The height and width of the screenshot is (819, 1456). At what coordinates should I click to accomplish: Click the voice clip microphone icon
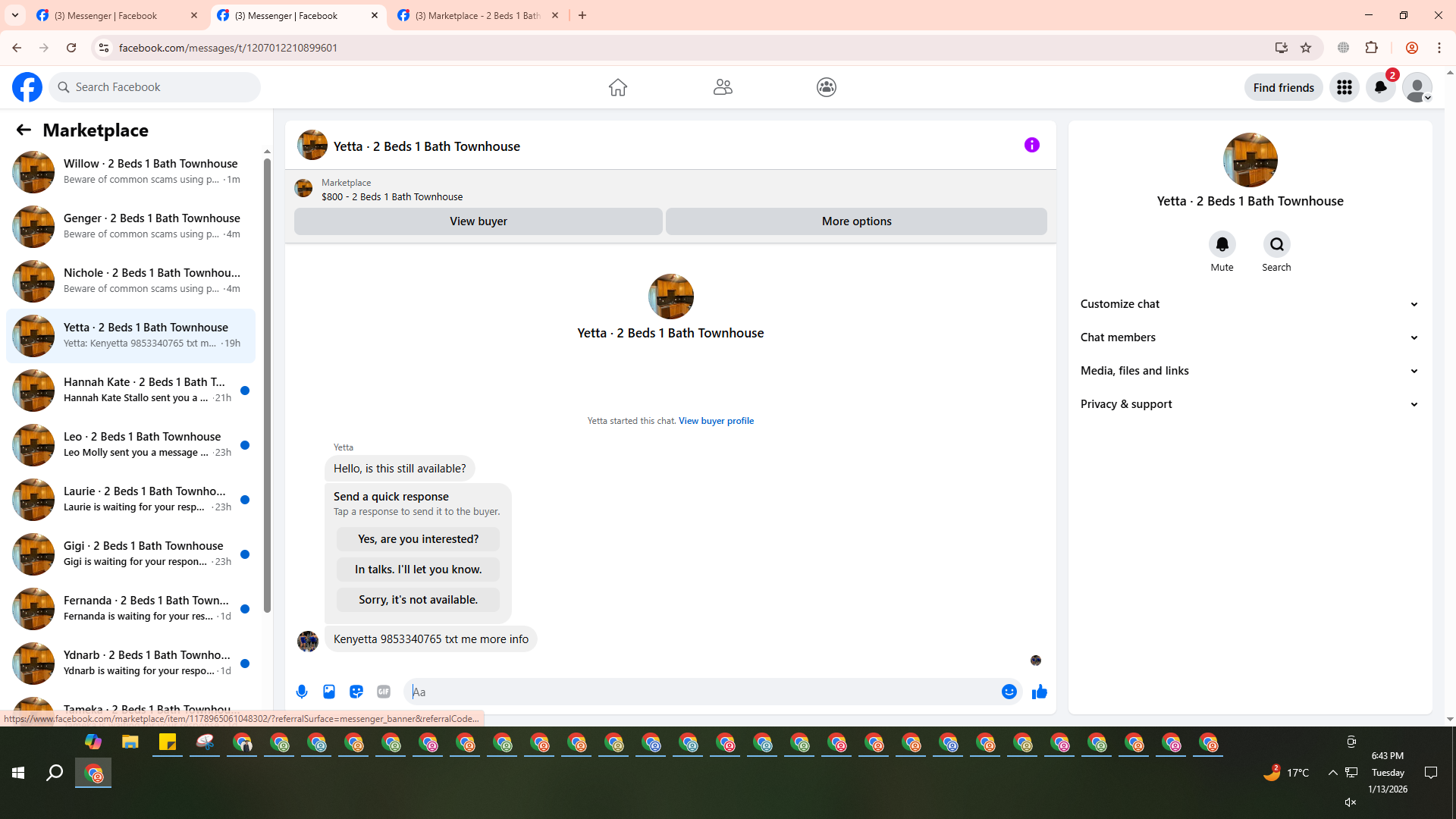pyautogui.click(x=302, y=692)
